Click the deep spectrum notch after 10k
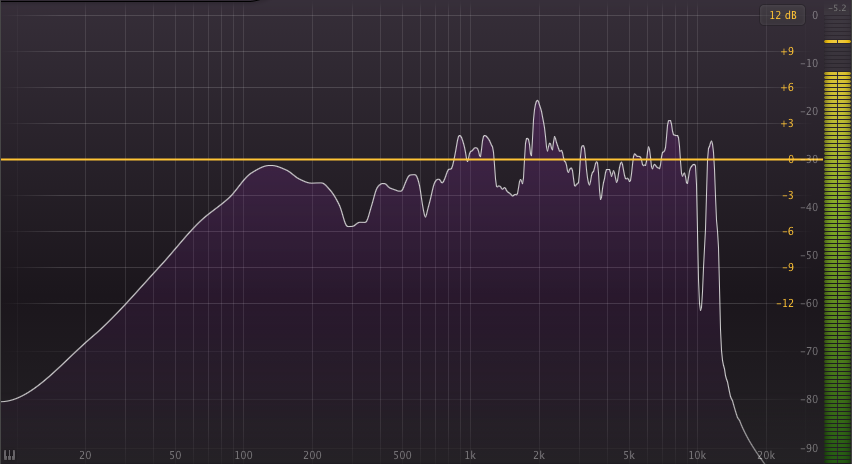This screenshot has width=852, height=464. [700, 308]
